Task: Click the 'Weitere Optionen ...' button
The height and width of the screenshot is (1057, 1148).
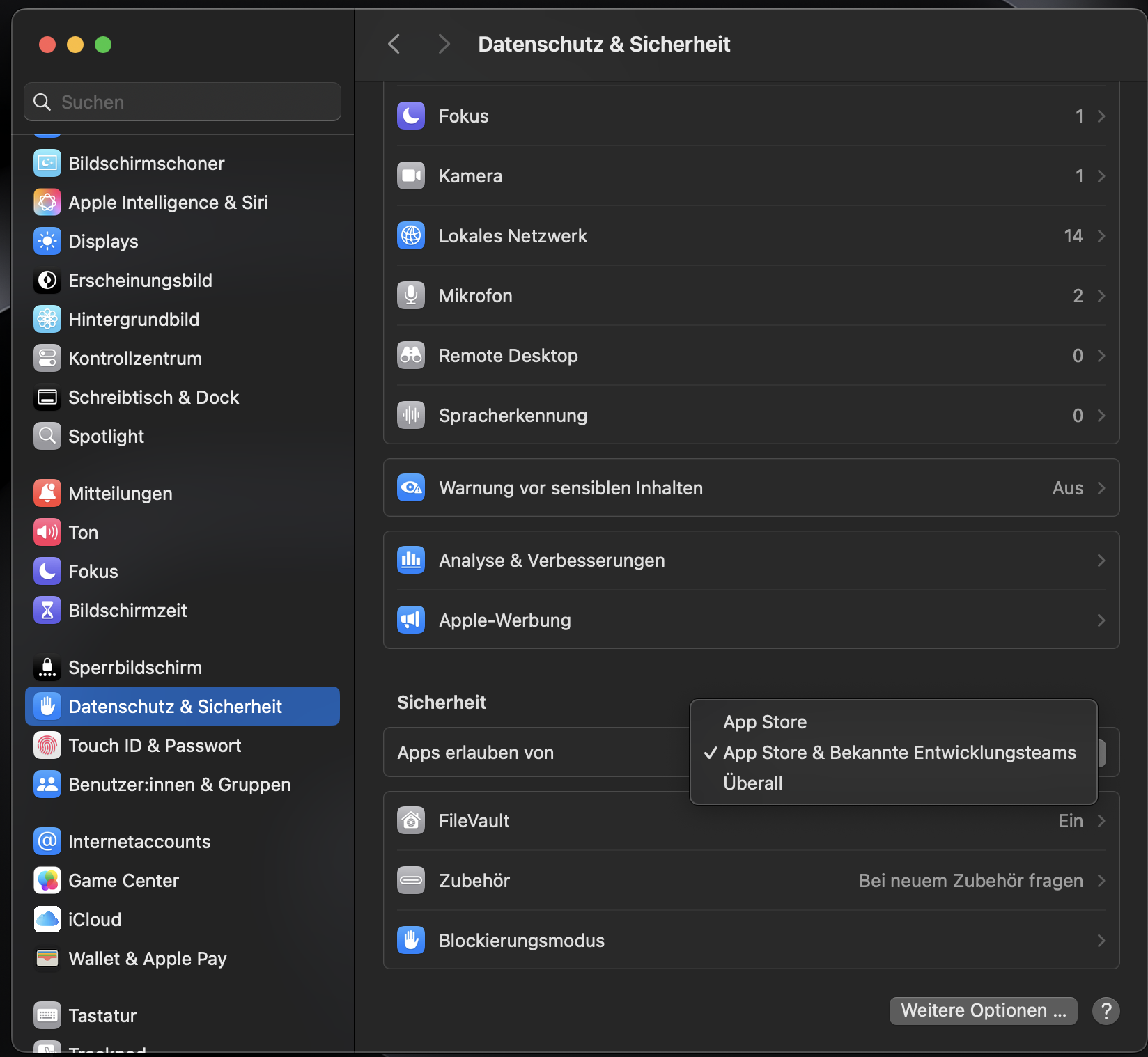Action: [x=983, y=1010]
